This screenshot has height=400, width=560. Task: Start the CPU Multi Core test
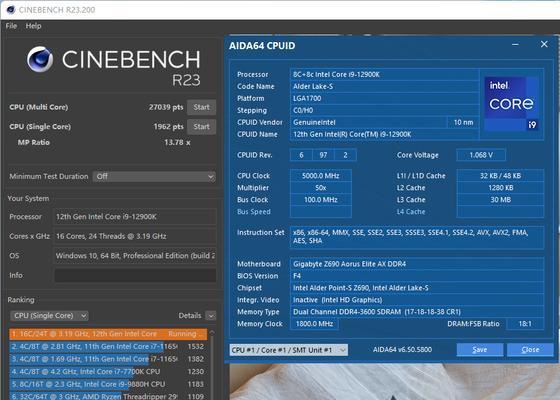point(201,107)
